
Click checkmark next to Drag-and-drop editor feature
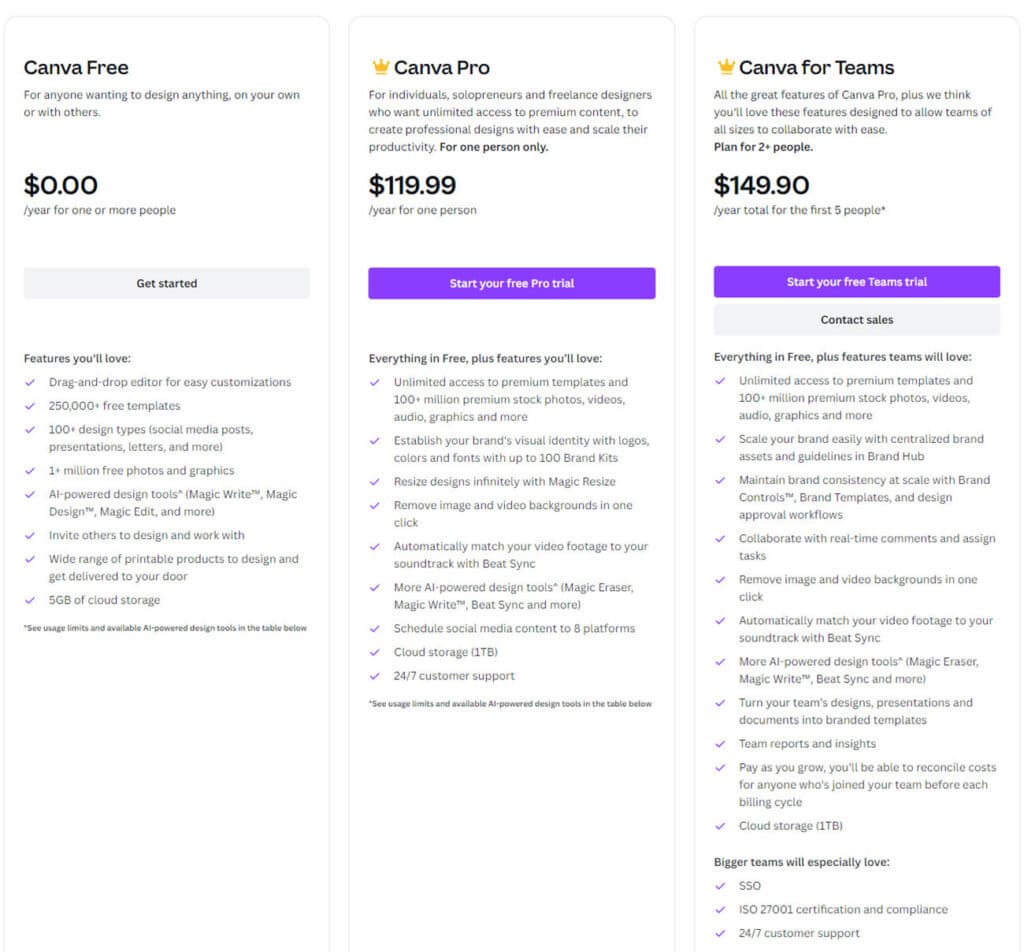click(x=30, y=382)
